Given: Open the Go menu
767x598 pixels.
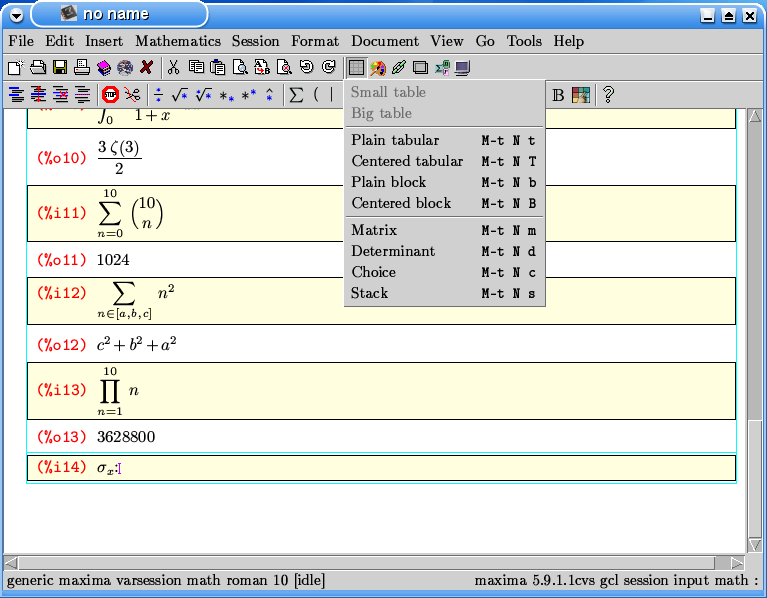Looking at the screenshot, I should [x=485, y=41].
